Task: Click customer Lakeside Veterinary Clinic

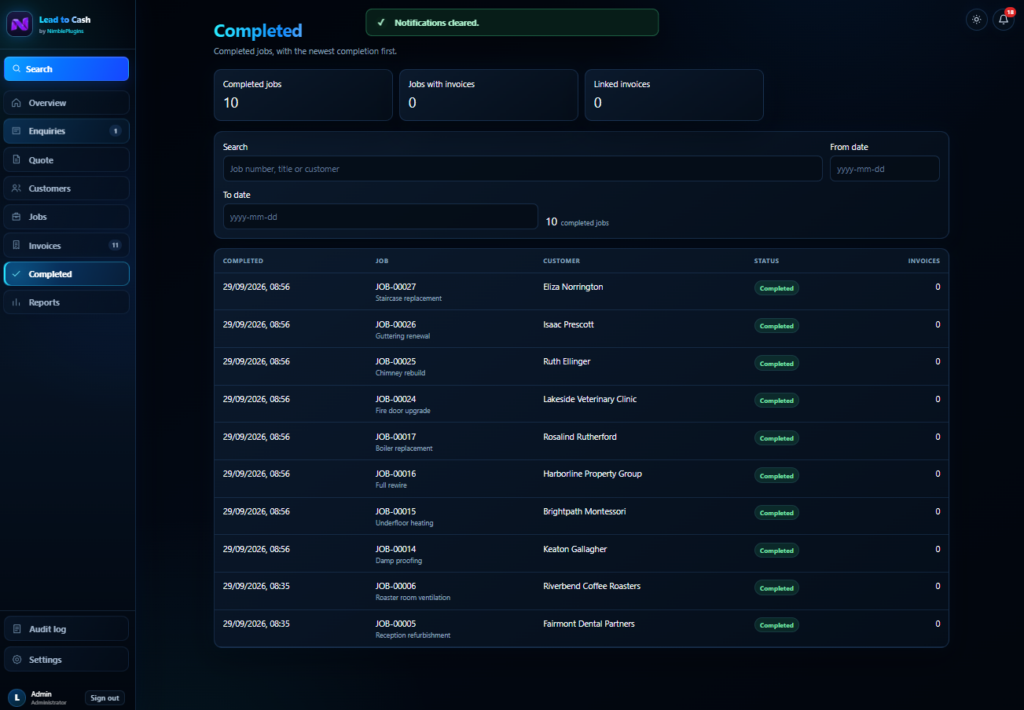Action: (x=589, y=399)
